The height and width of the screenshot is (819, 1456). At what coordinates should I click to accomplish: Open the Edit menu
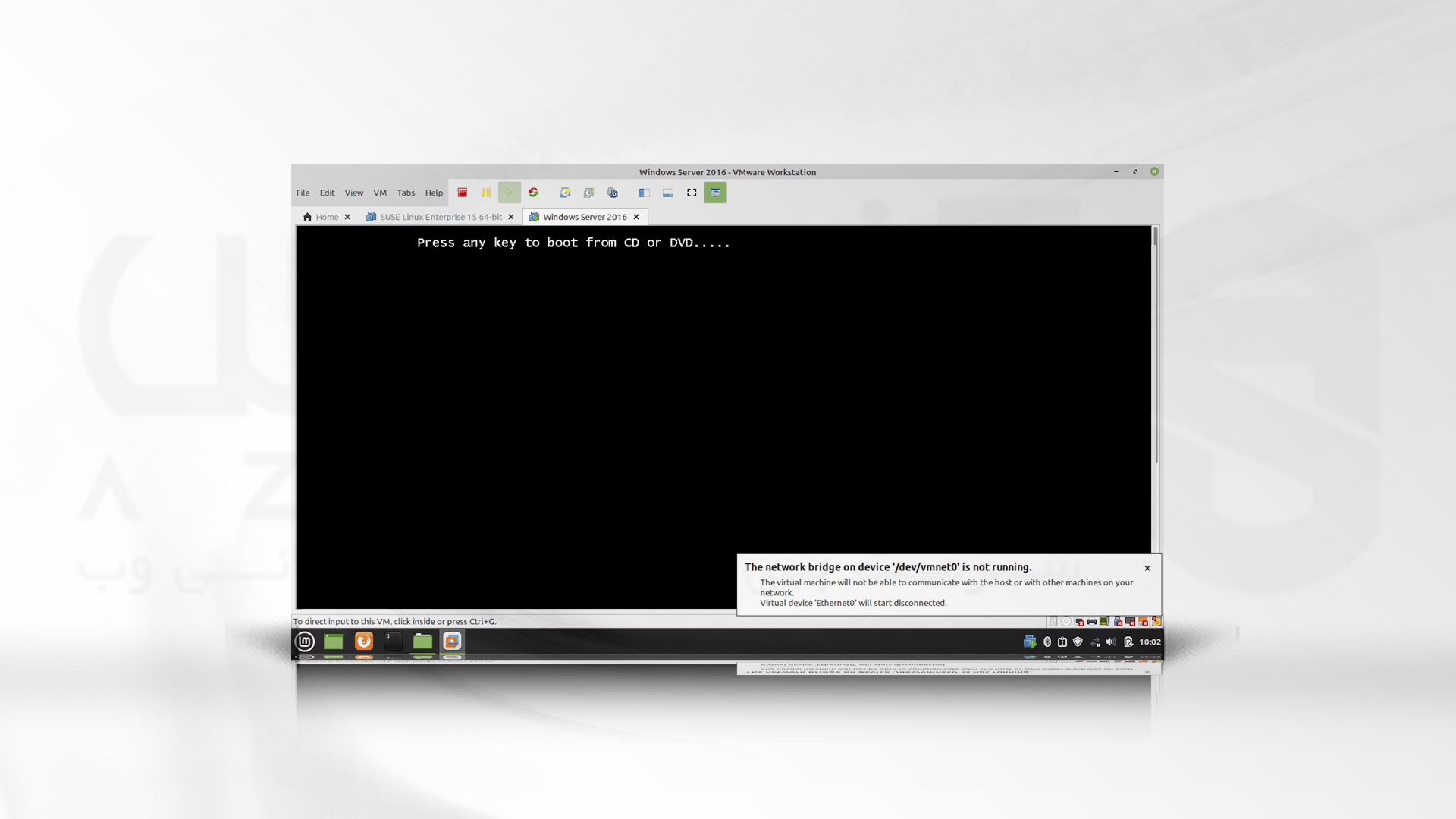click(327, 193)
